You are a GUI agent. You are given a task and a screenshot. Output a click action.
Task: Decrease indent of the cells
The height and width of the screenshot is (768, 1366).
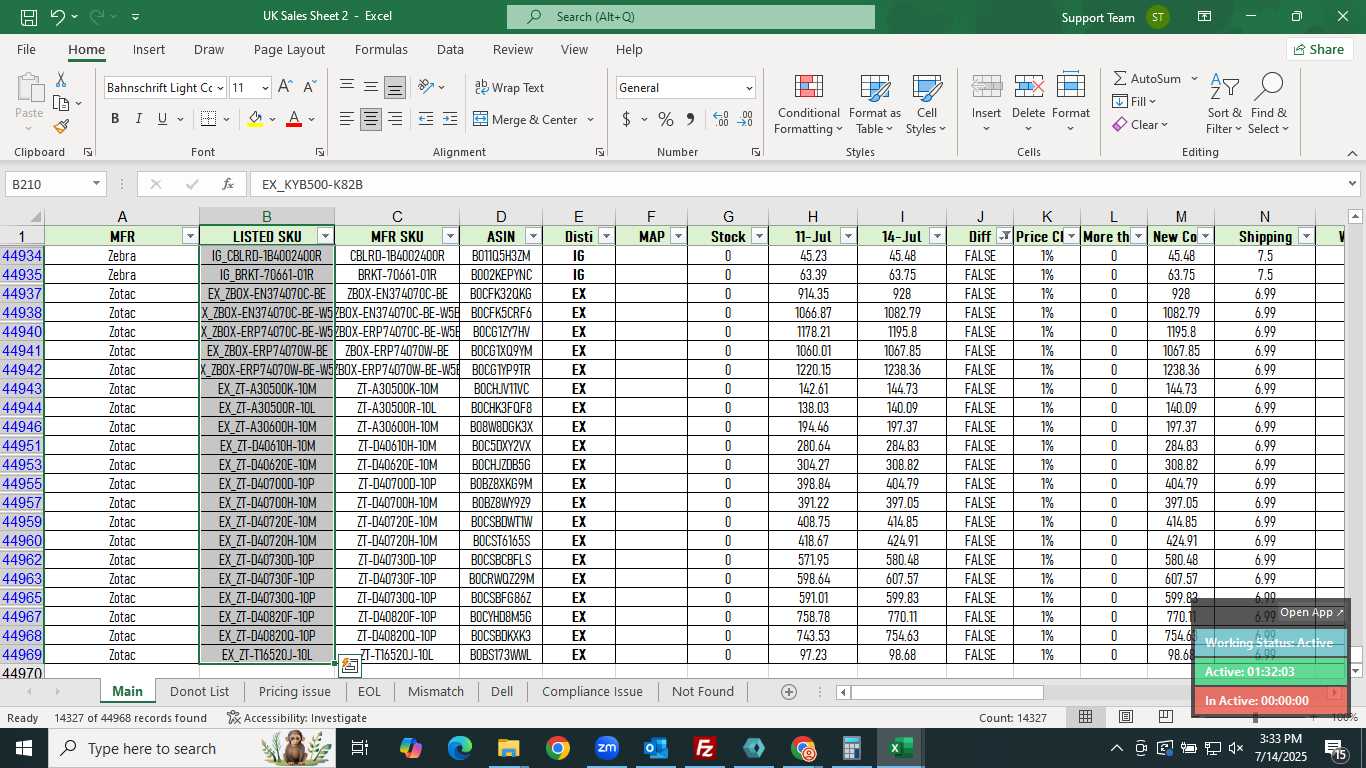pos(426,119)
